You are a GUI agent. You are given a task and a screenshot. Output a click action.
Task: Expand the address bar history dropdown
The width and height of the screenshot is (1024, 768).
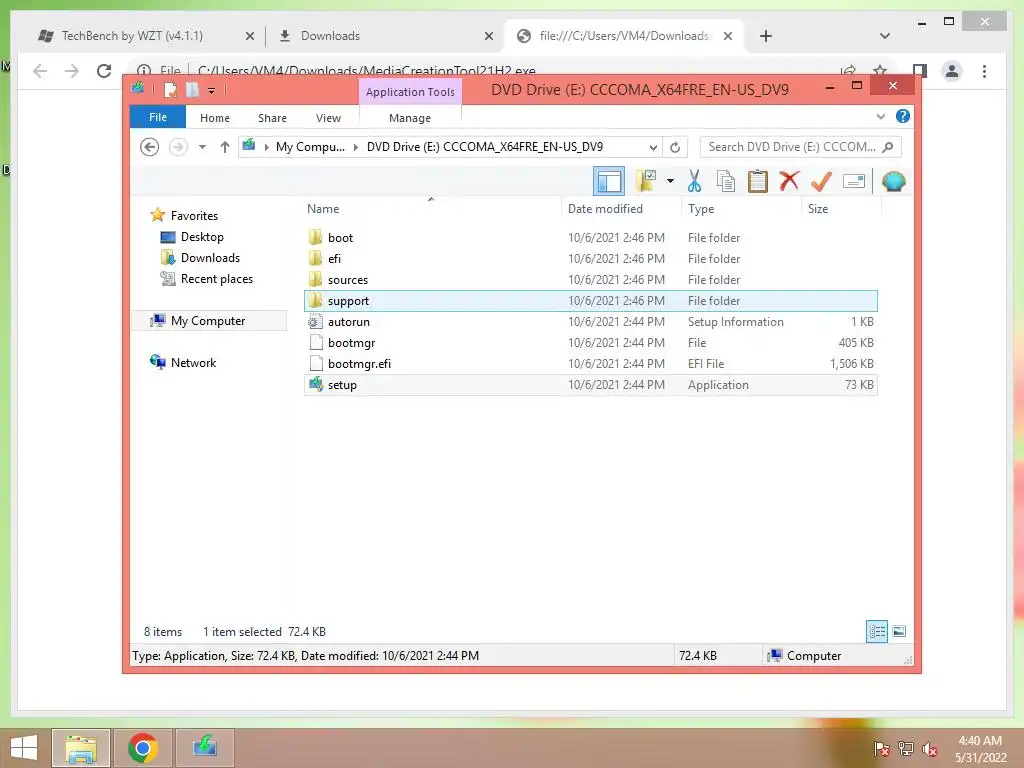pyautogui.click(x=652, y=148)
